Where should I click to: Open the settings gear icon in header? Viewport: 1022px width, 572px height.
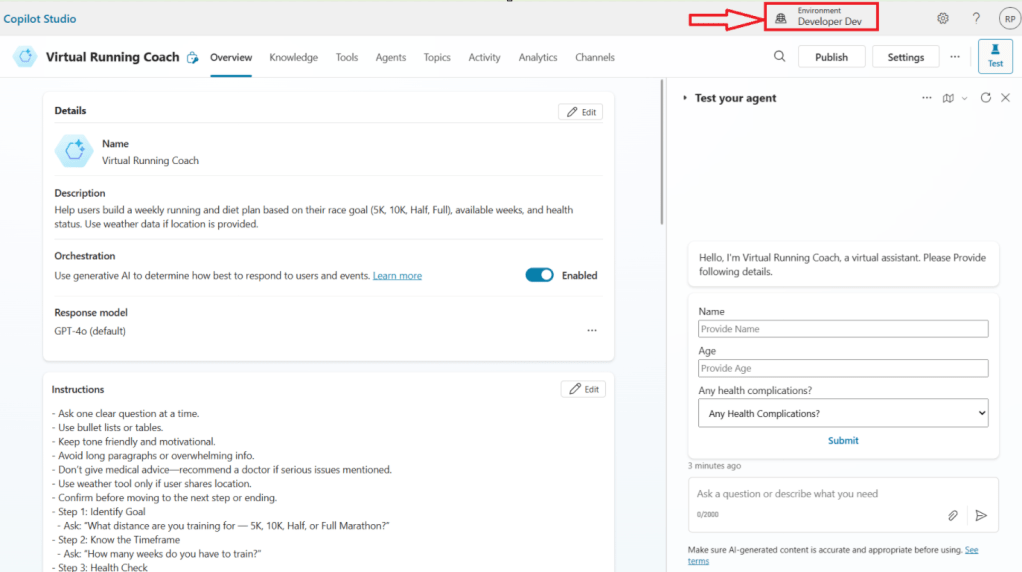pyautogui.click(x=942, y=18)
